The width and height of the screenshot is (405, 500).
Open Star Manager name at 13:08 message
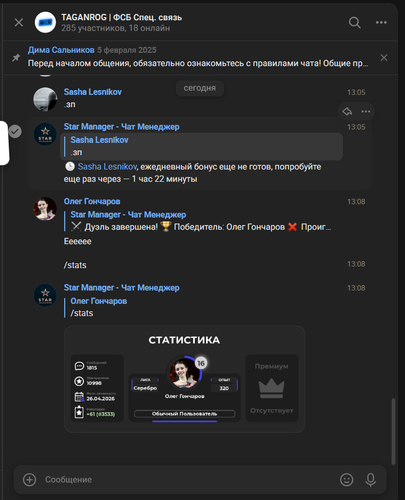tap(122, 288)
